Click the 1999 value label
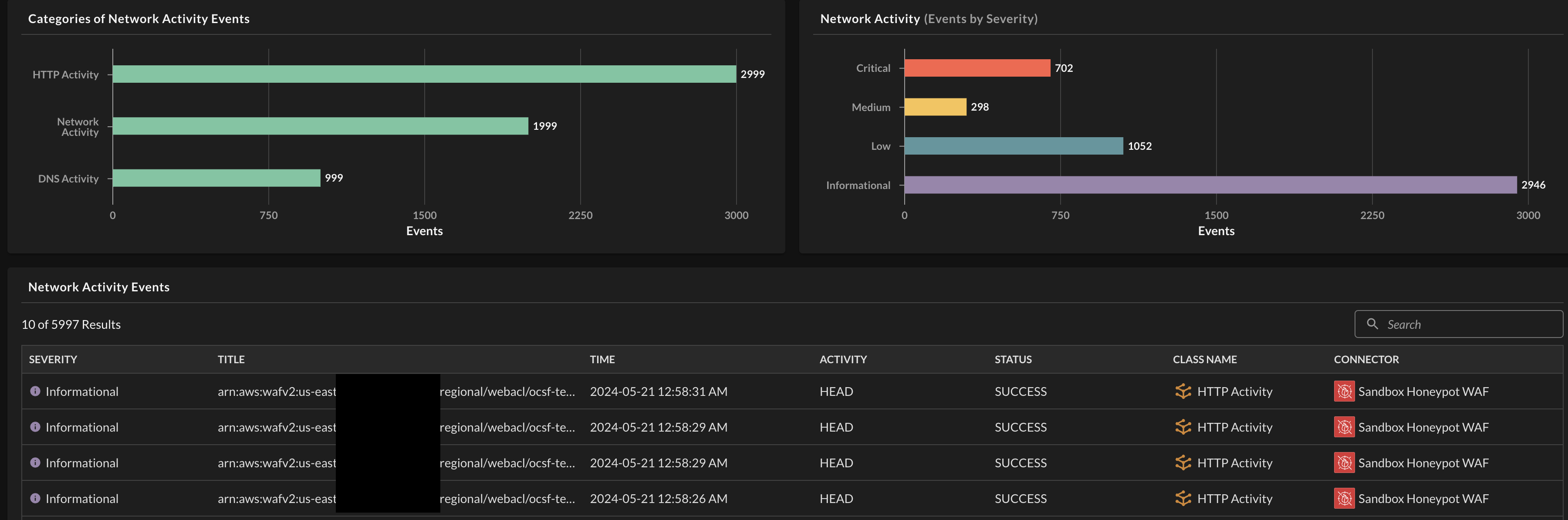The height and width of the screenshot is (520, 1568). 545,125
